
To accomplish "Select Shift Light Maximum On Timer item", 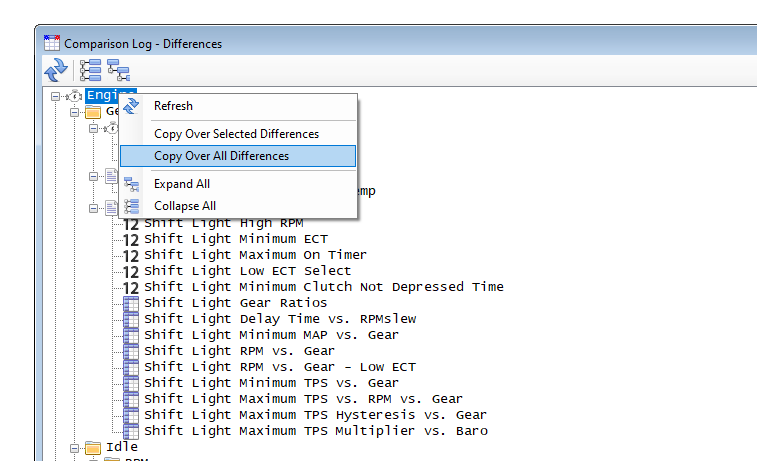I will pos(255,255).
